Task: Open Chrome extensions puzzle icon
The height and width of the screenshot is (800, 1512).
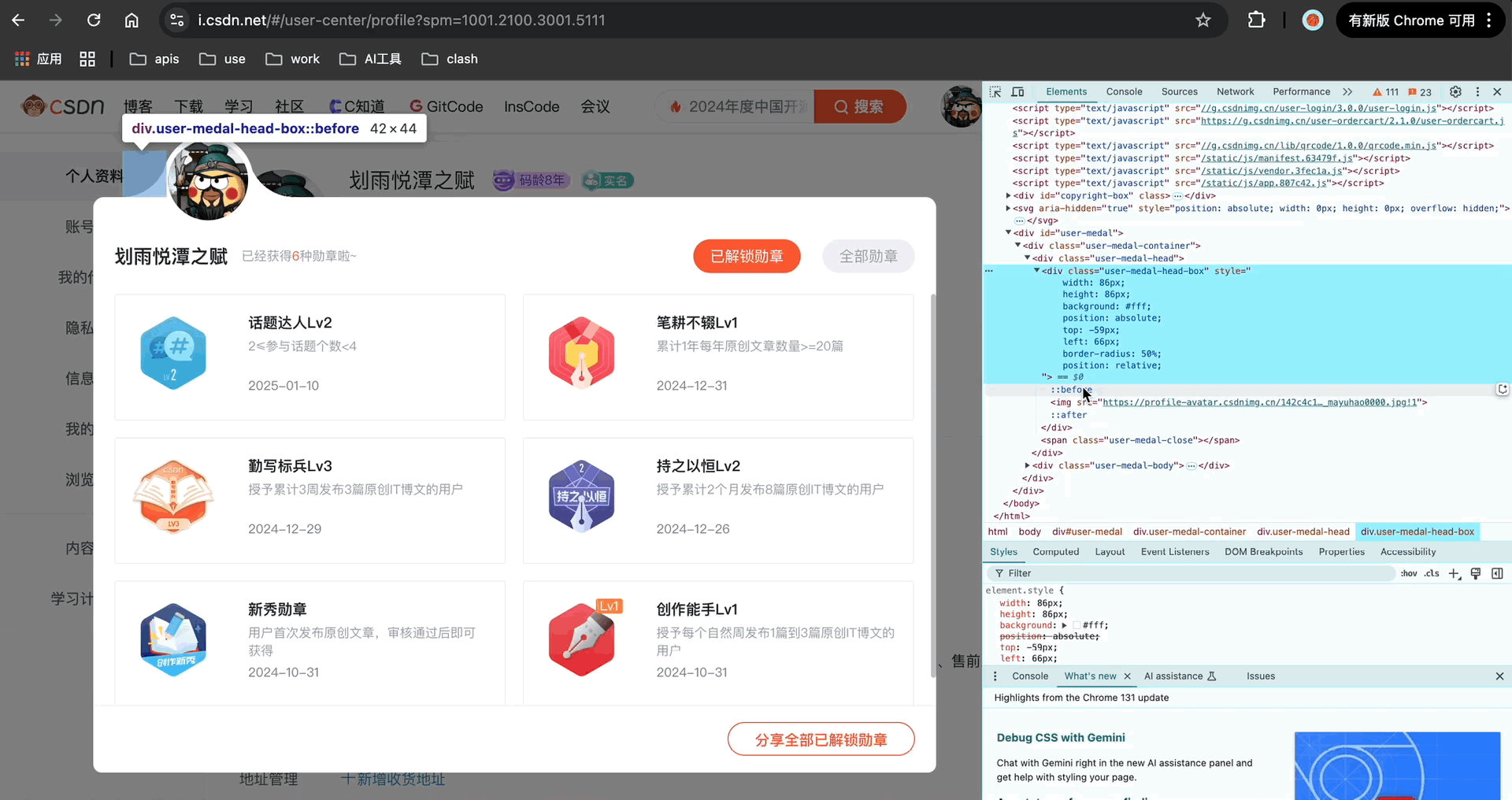Action: [1256, 20]
